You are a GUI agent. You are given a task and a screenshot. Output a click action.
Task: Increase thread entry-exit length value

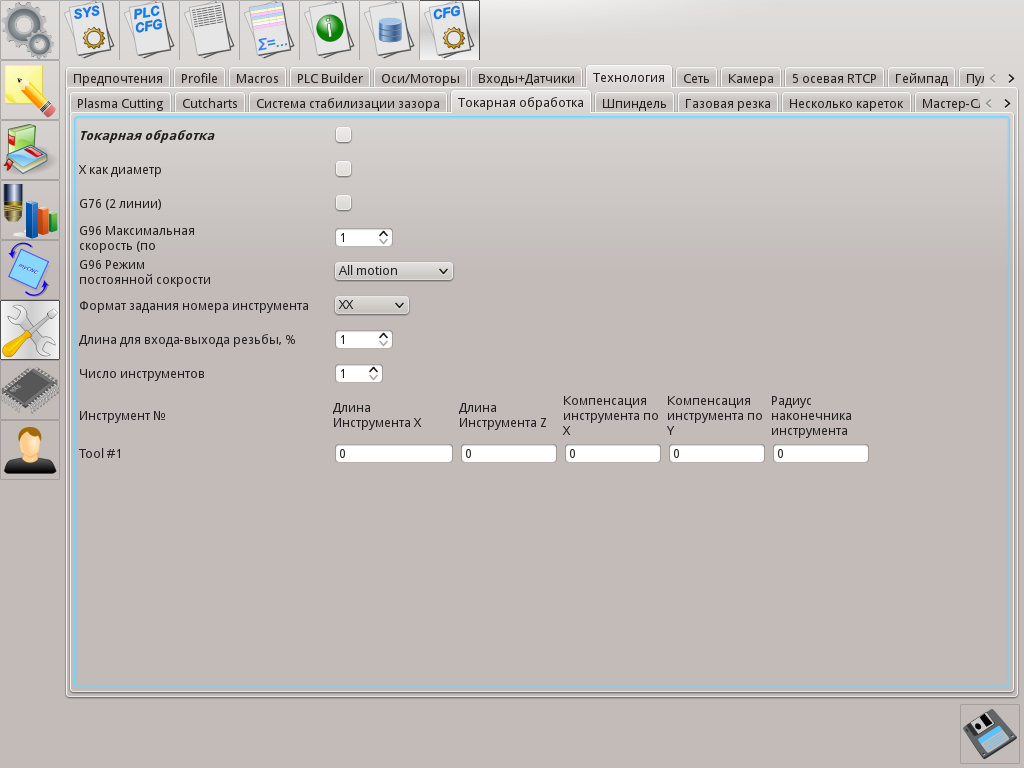point(383,335)
